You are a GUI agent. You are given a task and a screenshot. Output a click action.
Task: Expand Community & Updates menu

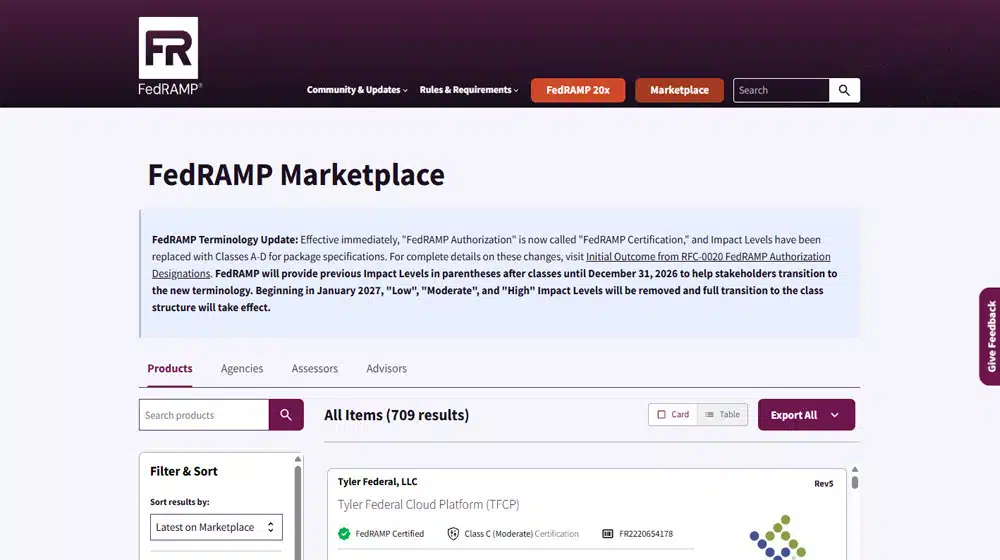[357, 90]
